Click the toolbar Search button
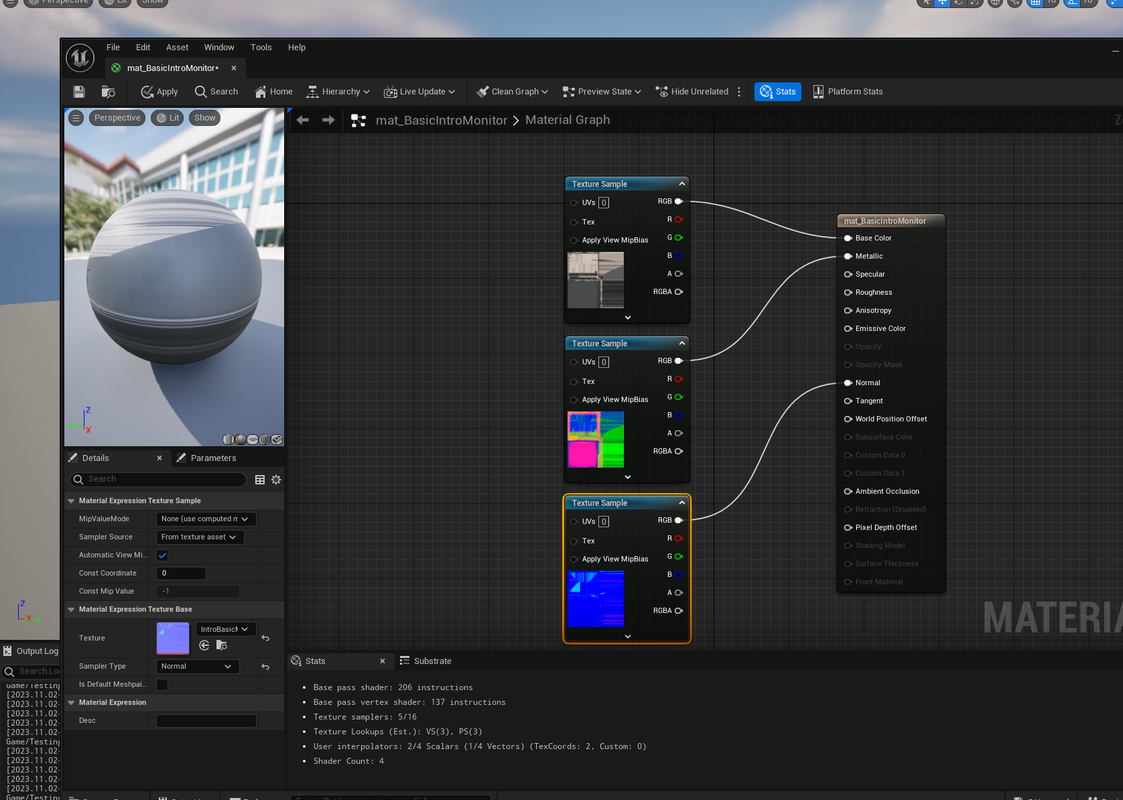 (216, 92)
